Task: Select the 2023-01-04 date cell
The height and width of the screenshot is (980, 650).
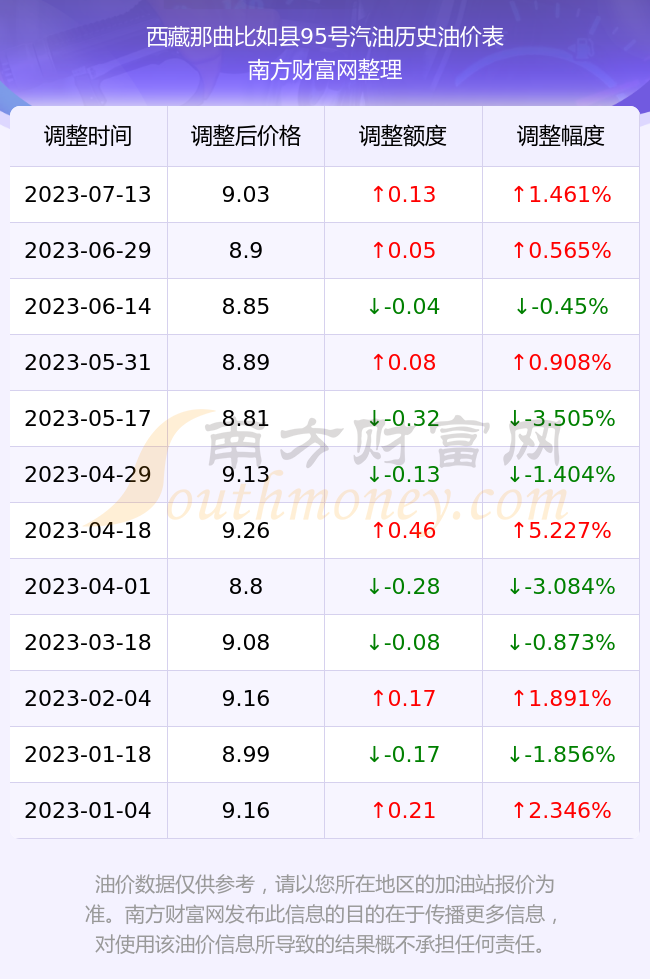Action: tap(88, 810)
